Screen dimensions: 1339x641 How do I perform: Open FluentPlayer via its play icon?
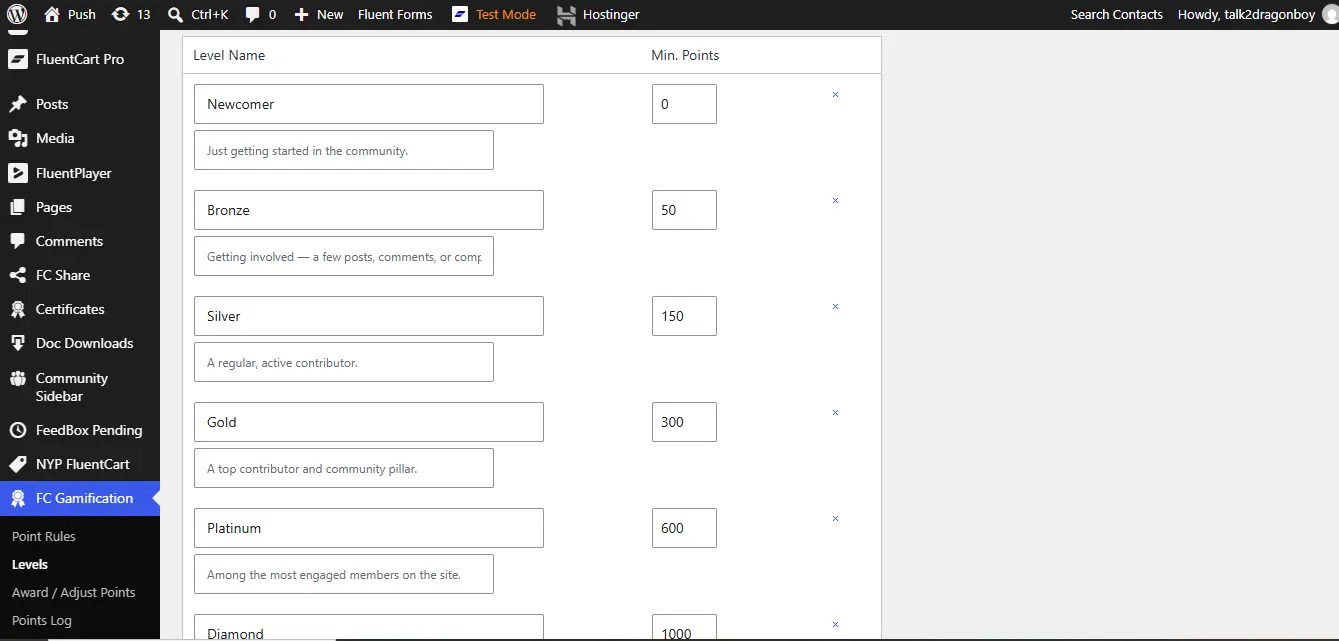(17, 173)
